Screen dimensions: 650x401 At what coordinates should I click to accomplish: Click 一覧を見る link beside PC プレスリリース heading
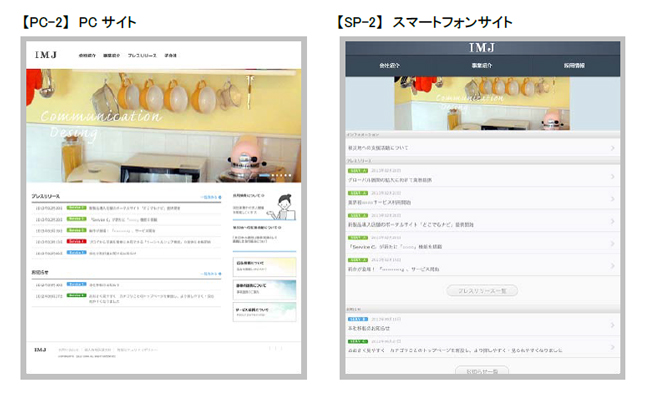click(x=210, y=198)
